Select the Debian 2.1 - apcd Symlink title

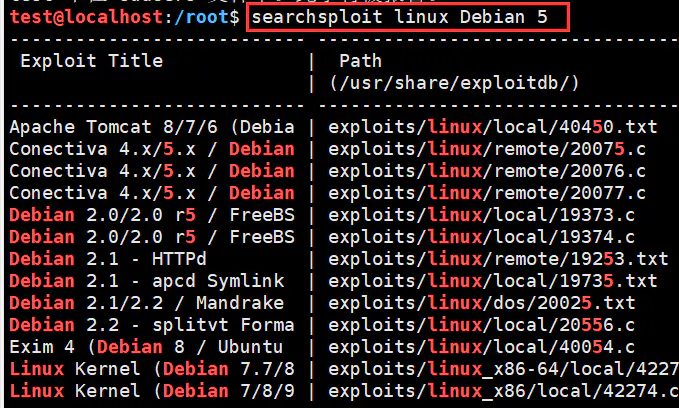tap(147, 281)
